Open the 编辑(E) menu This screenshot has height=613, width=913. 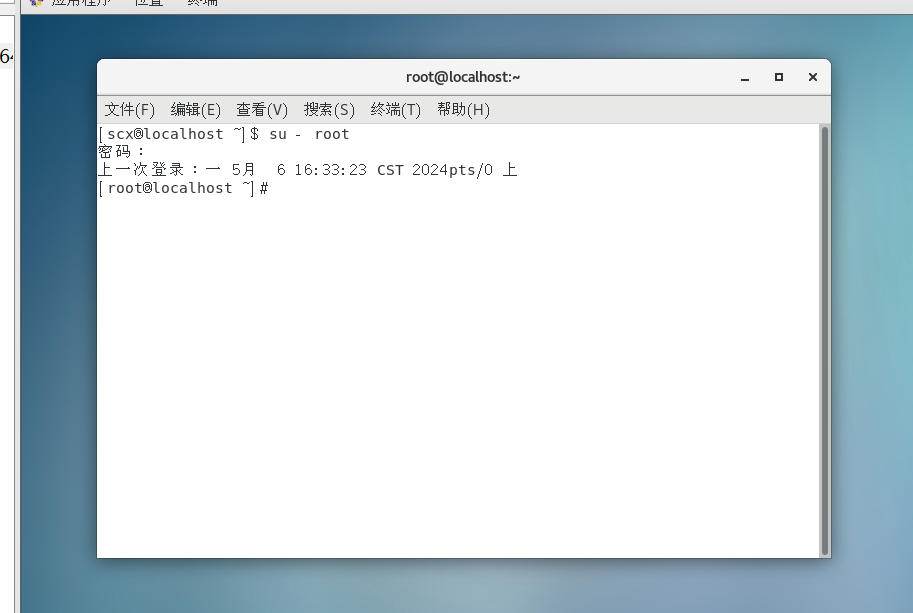[195, 109]
